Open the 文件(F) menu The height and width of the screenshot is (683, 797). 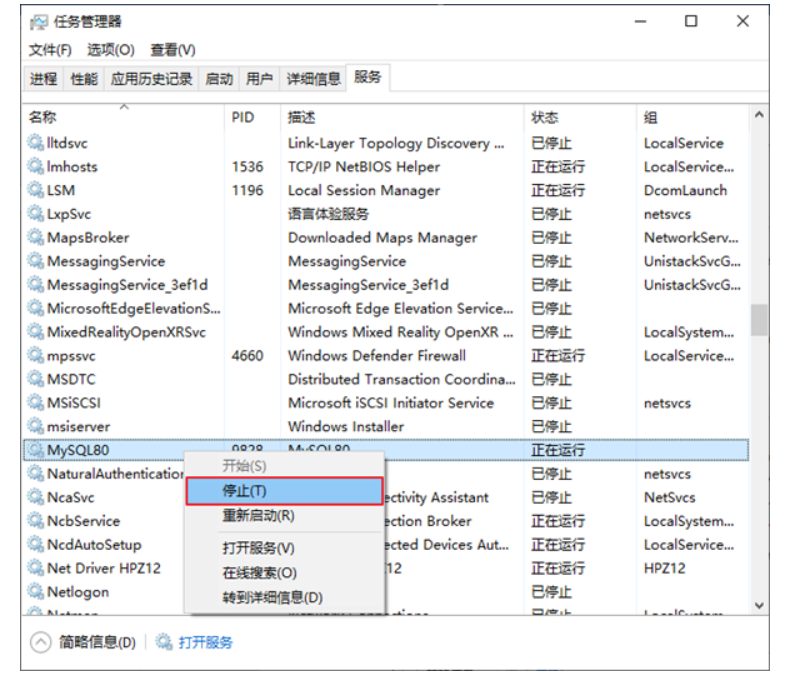pyautogui.click(x=50, y=50)
